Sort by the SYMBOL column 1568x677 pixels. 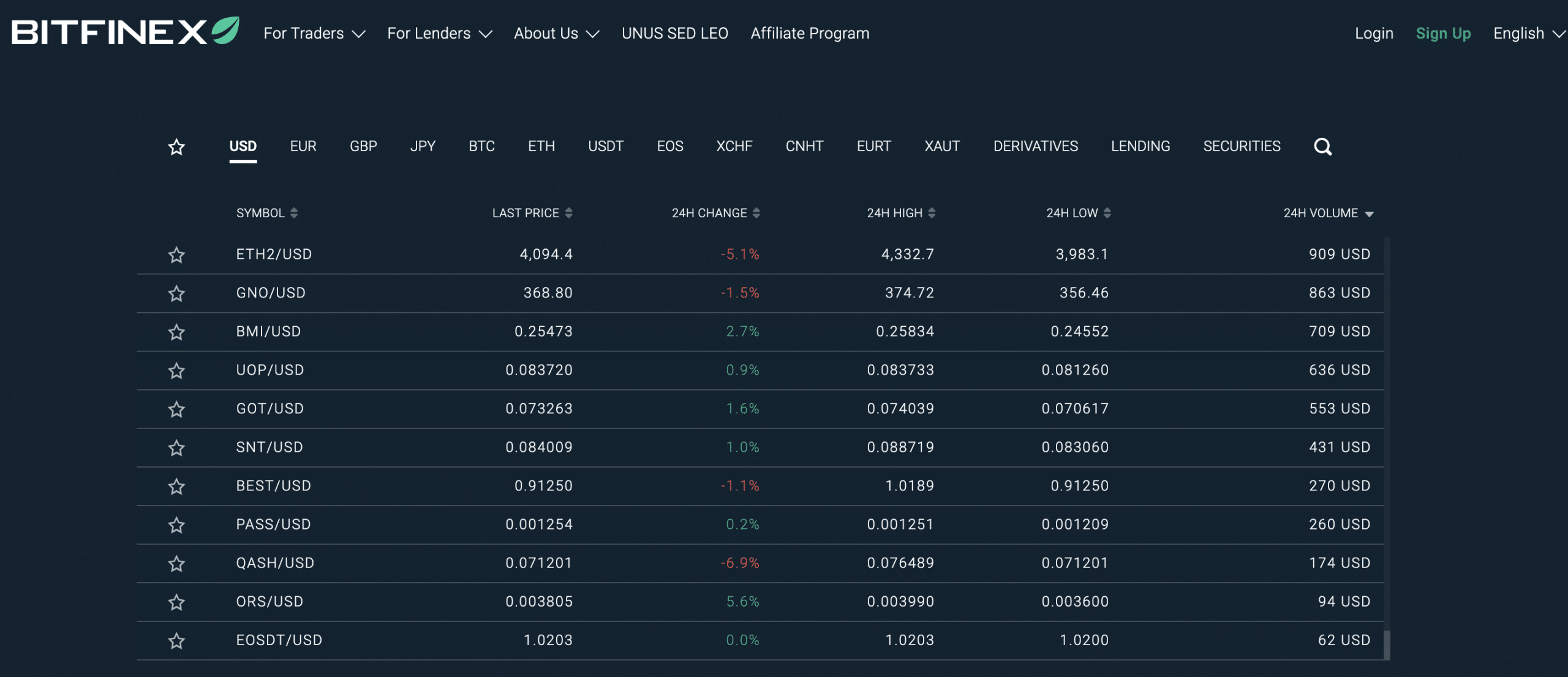coord(267,213)
